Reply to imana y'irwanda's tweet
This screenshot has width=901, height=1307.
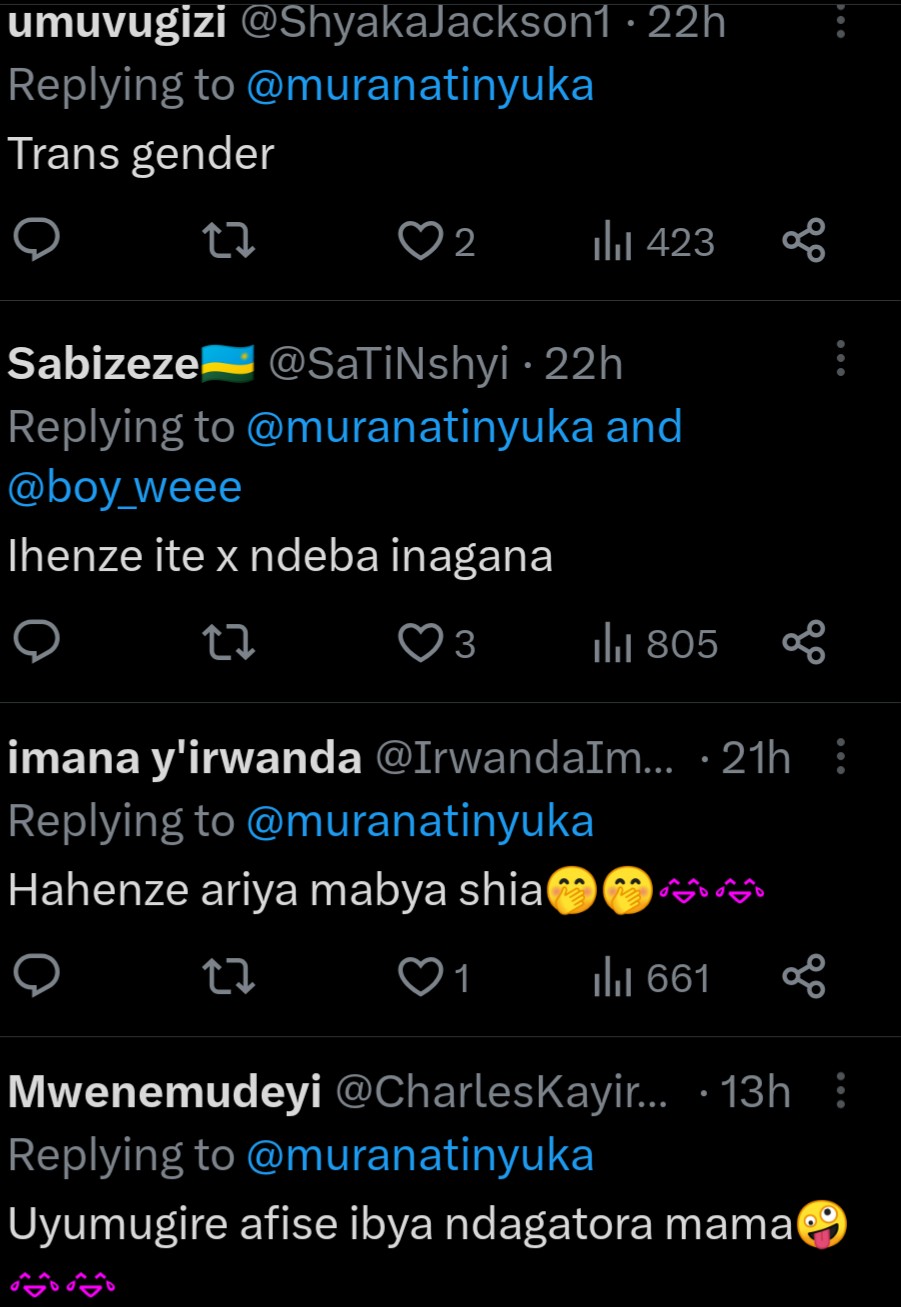click(38, 977)
